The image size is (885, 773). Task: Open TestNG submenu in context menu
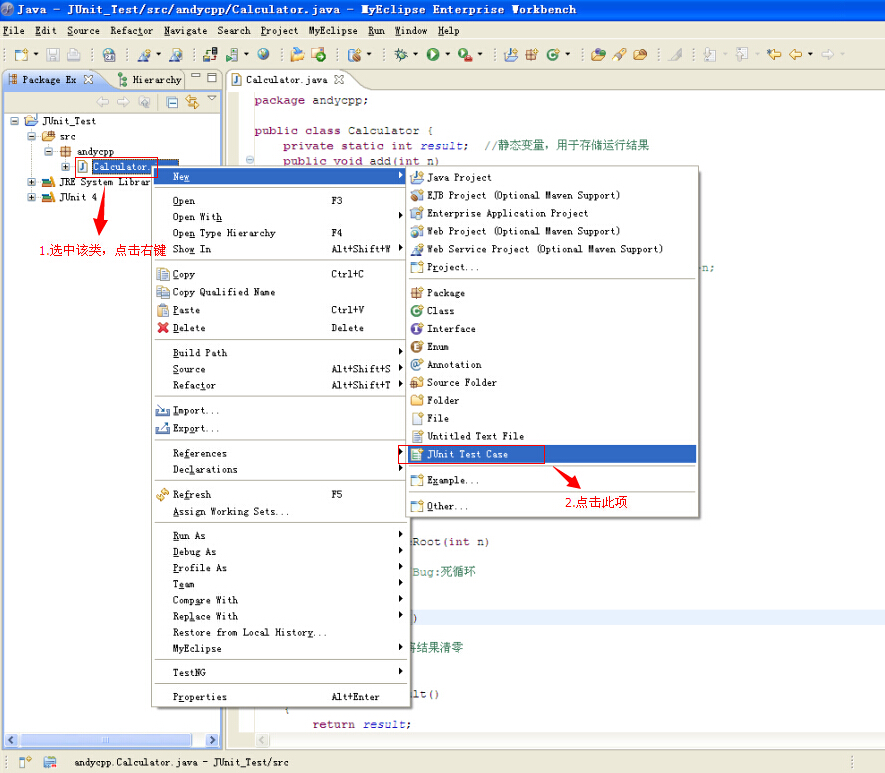pyautogui.click(x=279, y=672)
